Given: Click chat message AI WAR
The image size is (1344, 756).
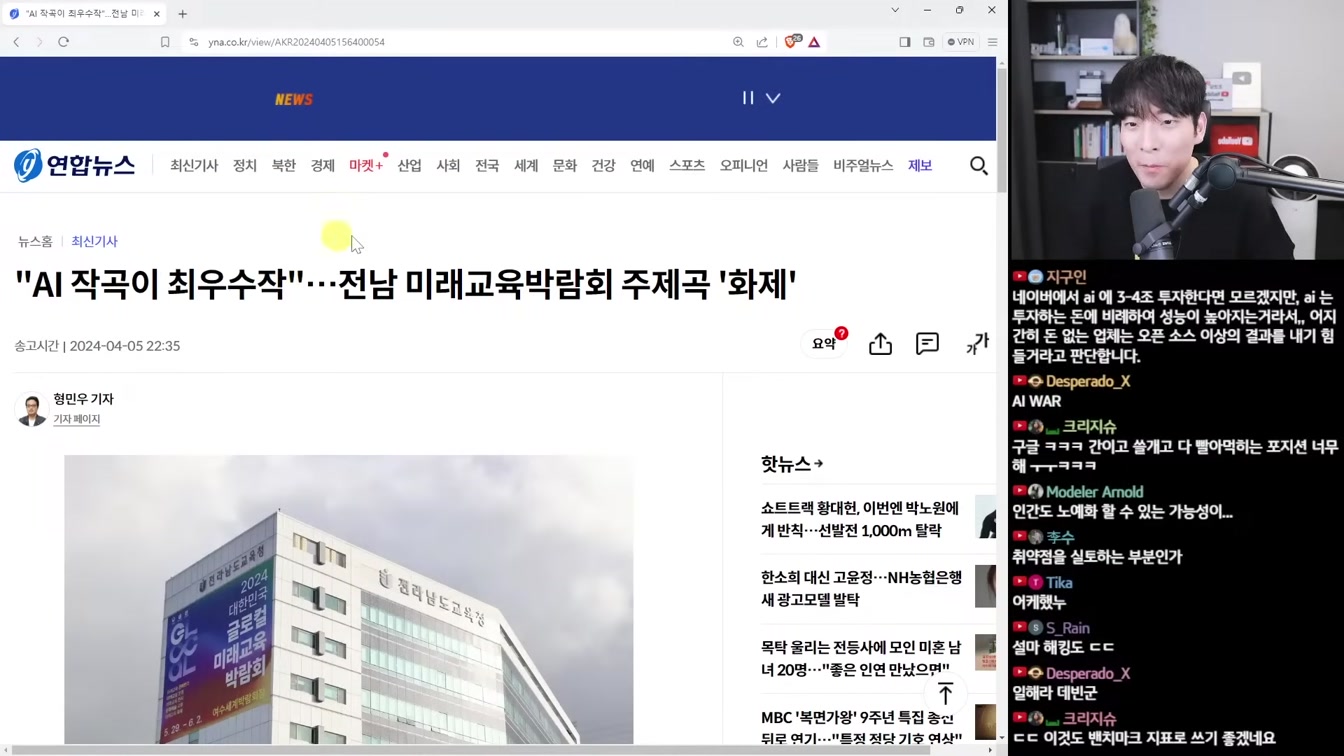Looking at the screenshot, I should (1036, 401).
